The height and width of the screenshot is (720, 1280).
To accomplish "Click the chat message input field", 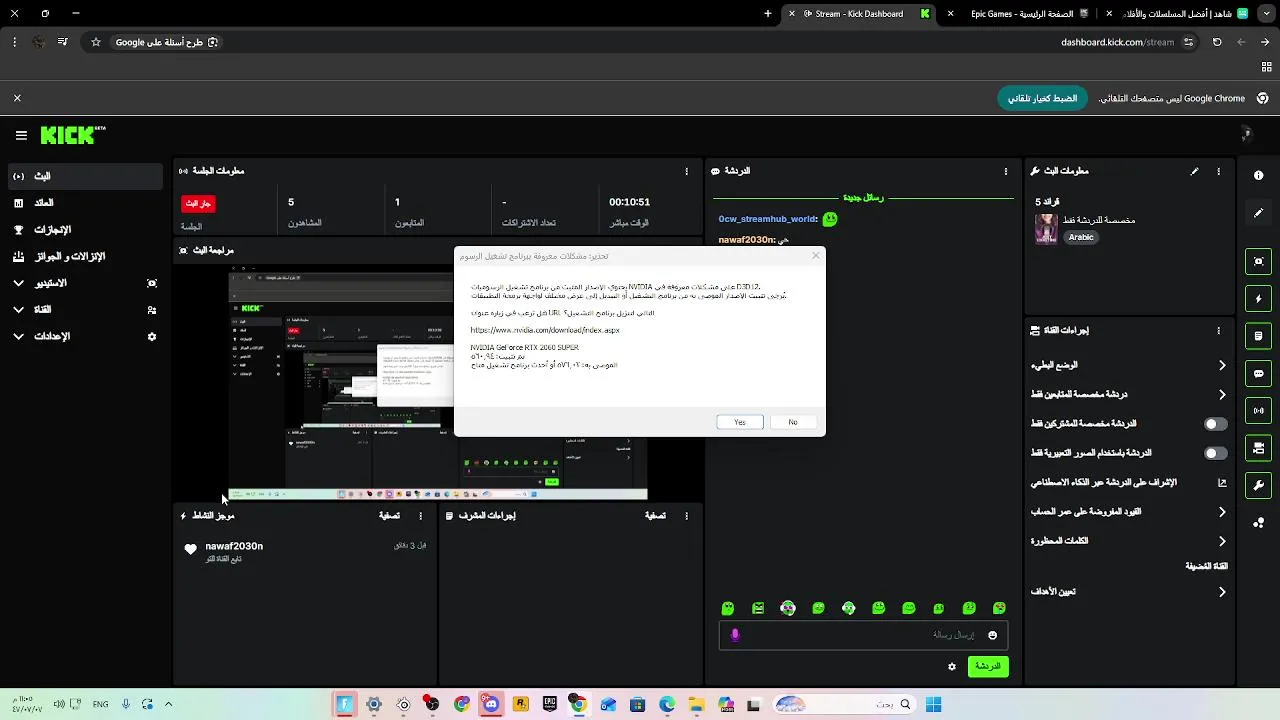I will pyautogui.click(x=863, y=635).
